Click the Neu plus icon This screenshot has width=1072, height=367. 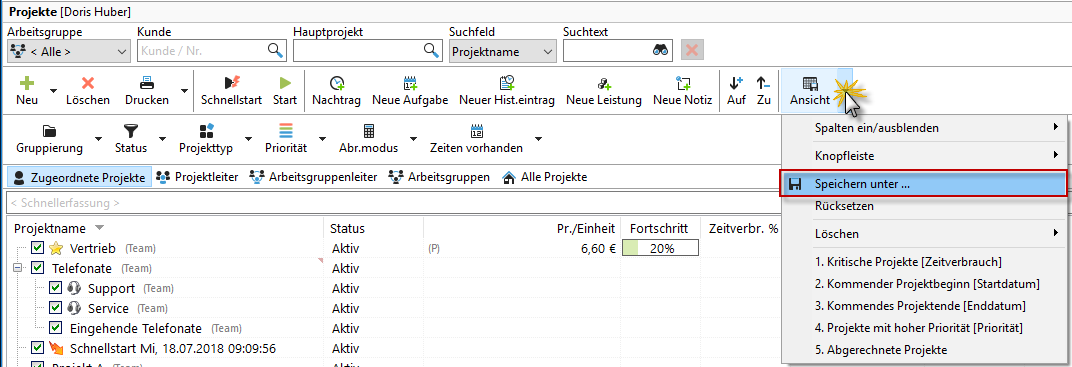click(x=27, y=83)
